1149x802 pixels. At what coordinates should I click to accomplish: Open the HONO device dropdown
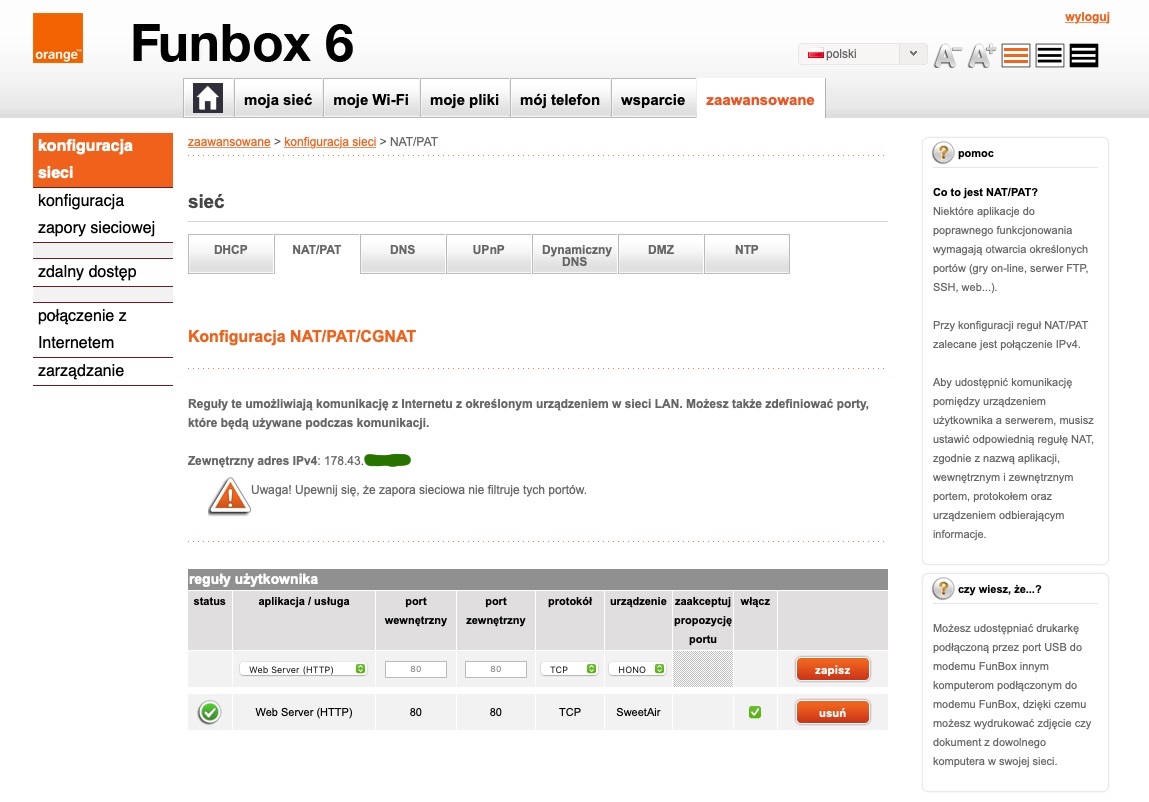pos(638,669)
